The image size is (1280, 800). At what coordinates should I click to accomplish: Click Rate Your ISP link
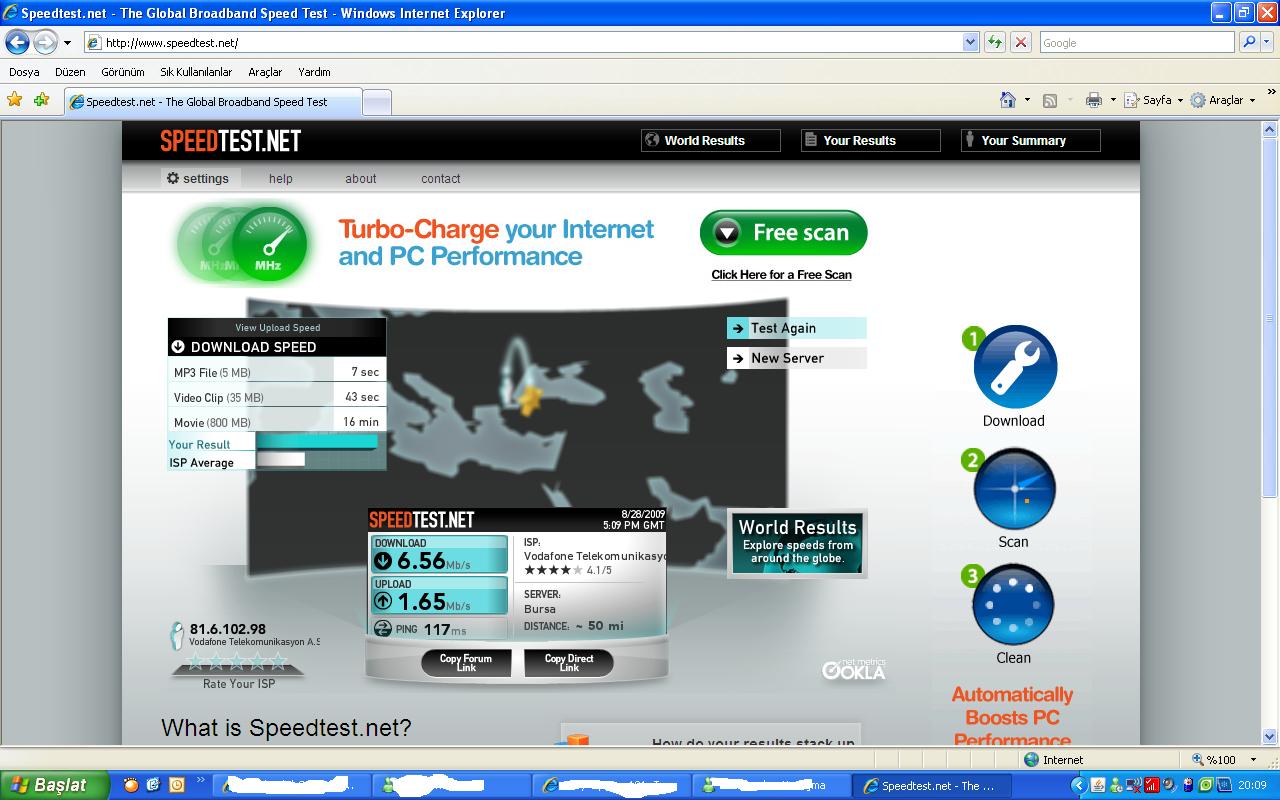pos(238,684)
